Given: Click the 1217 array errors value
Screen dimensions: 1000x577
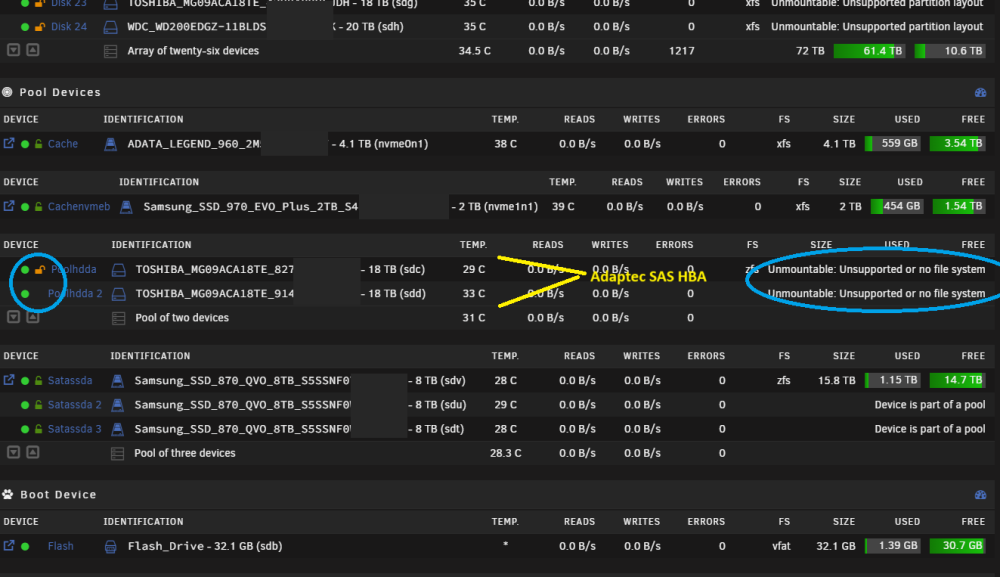Looking at the screenshot, I should (682, 51).
